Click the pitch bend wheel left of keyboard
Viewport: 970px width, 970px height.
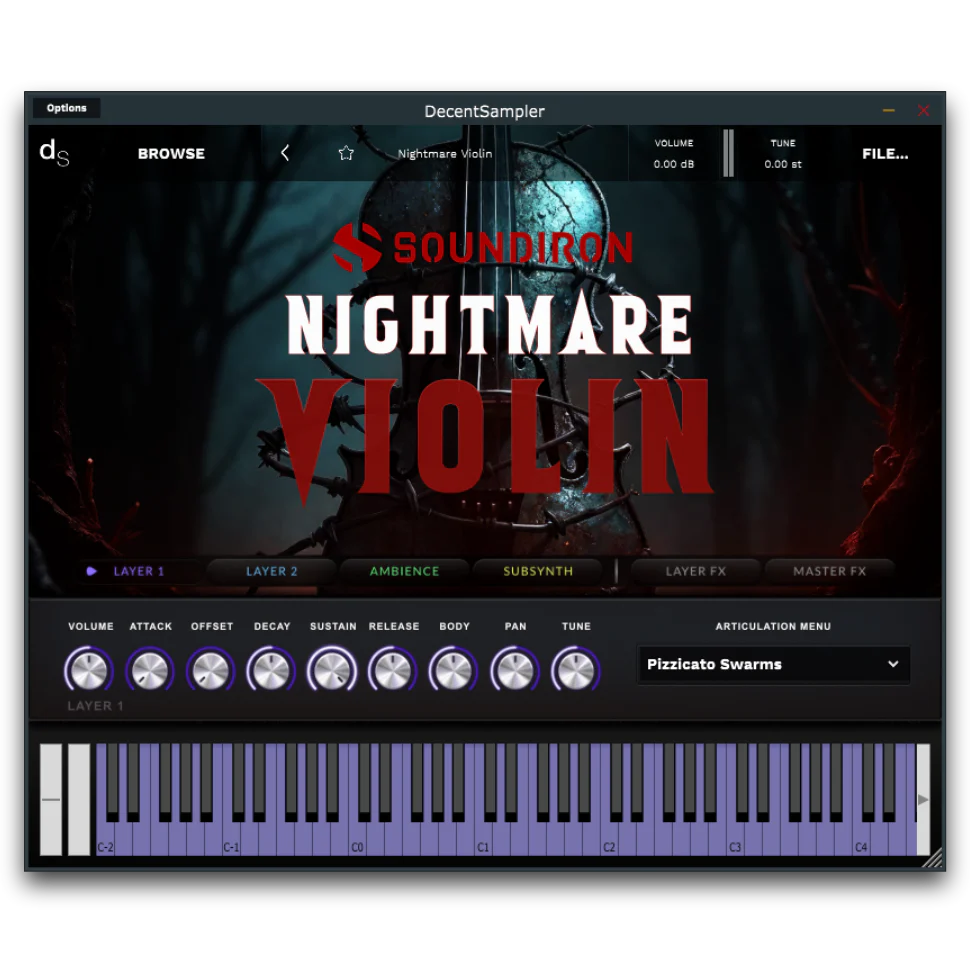click(x=50, y=800)
